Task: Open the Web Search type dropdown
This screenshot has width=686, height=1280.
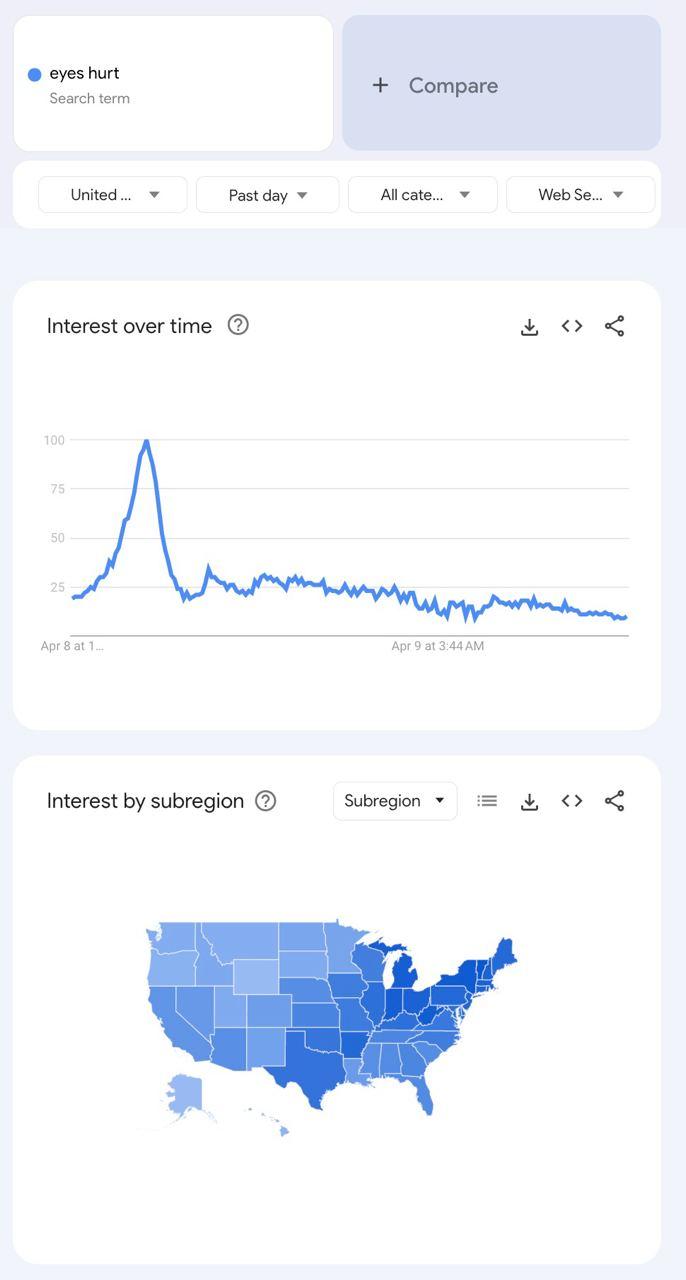Action: pyautogui.click(x=581, y=195)
